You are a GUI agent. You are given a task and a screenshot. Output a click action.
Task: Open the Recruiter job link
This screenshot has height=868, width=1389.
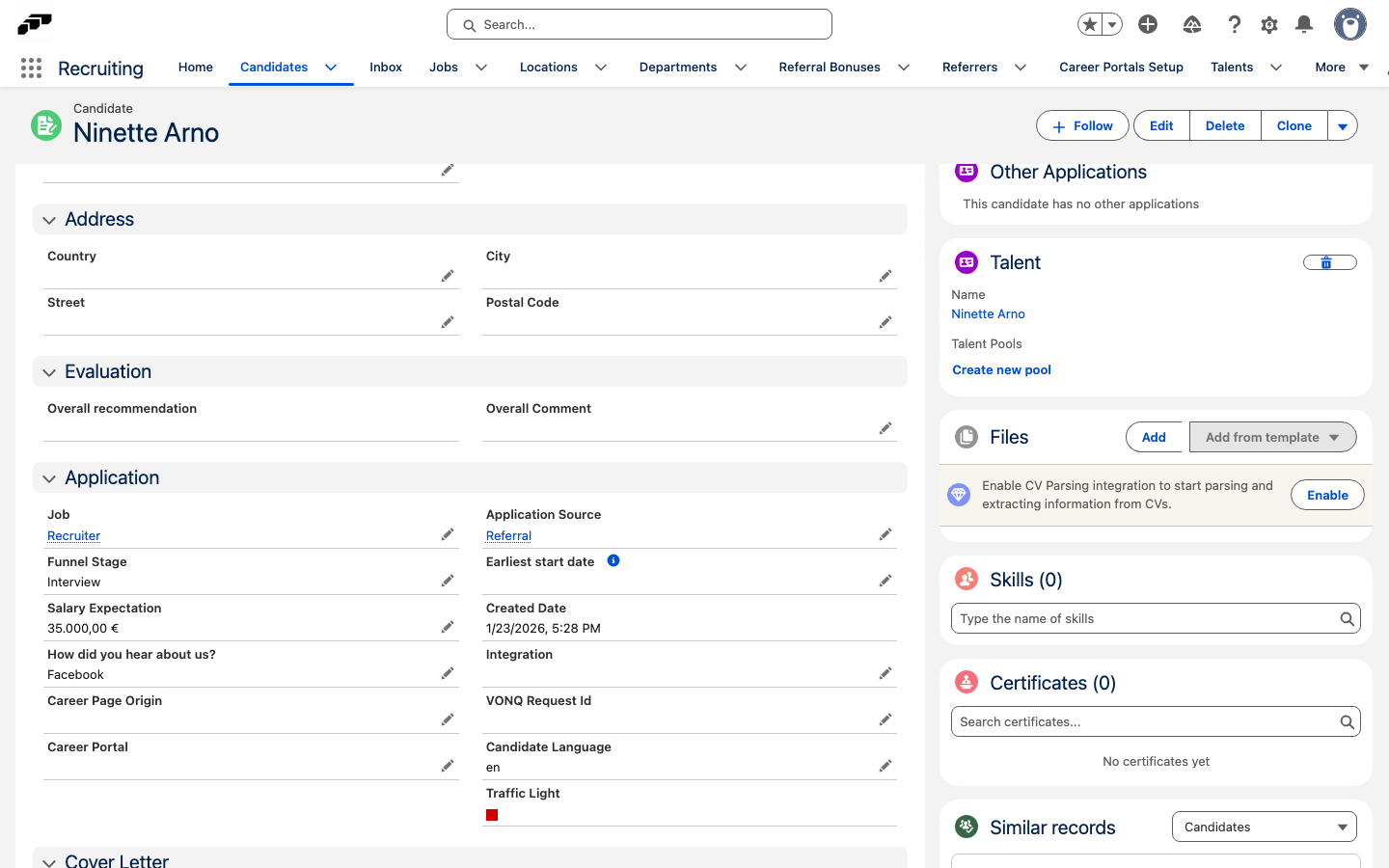73,536
